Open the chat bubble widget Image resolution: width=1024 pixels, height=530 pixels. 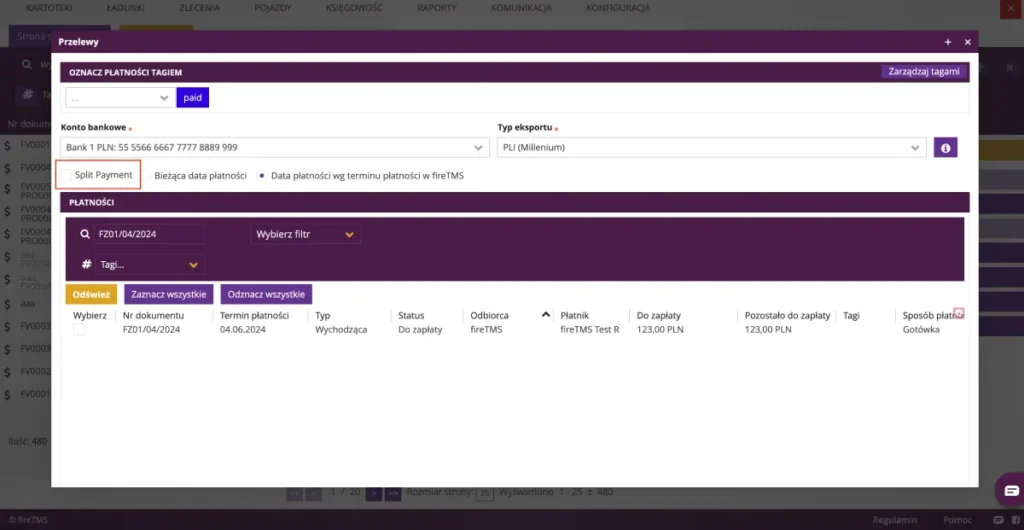1011,490
